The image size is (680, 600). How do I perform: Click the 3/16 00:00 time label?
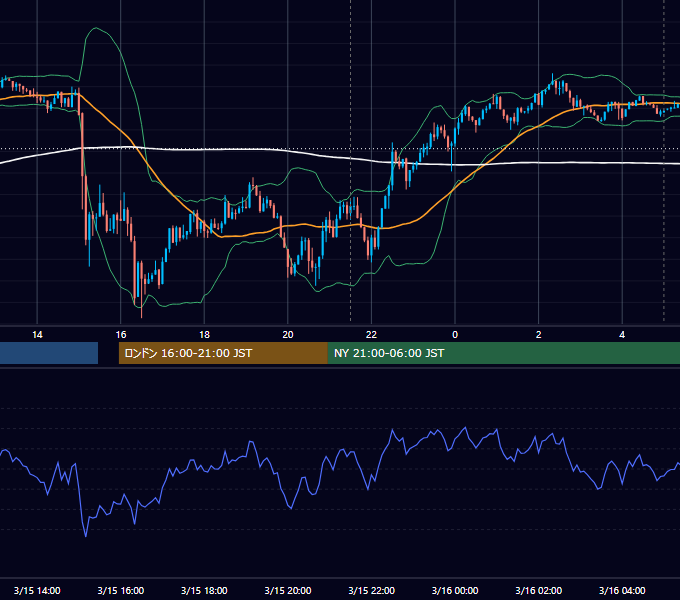coord(455,590)
